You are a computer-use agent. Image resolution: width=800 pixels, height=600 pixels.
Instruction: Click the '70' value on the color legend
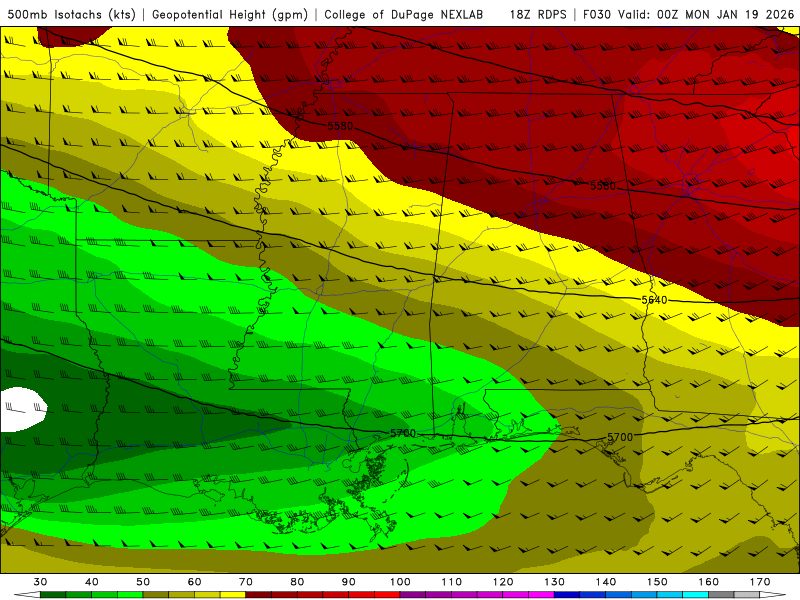pos(246,582)
